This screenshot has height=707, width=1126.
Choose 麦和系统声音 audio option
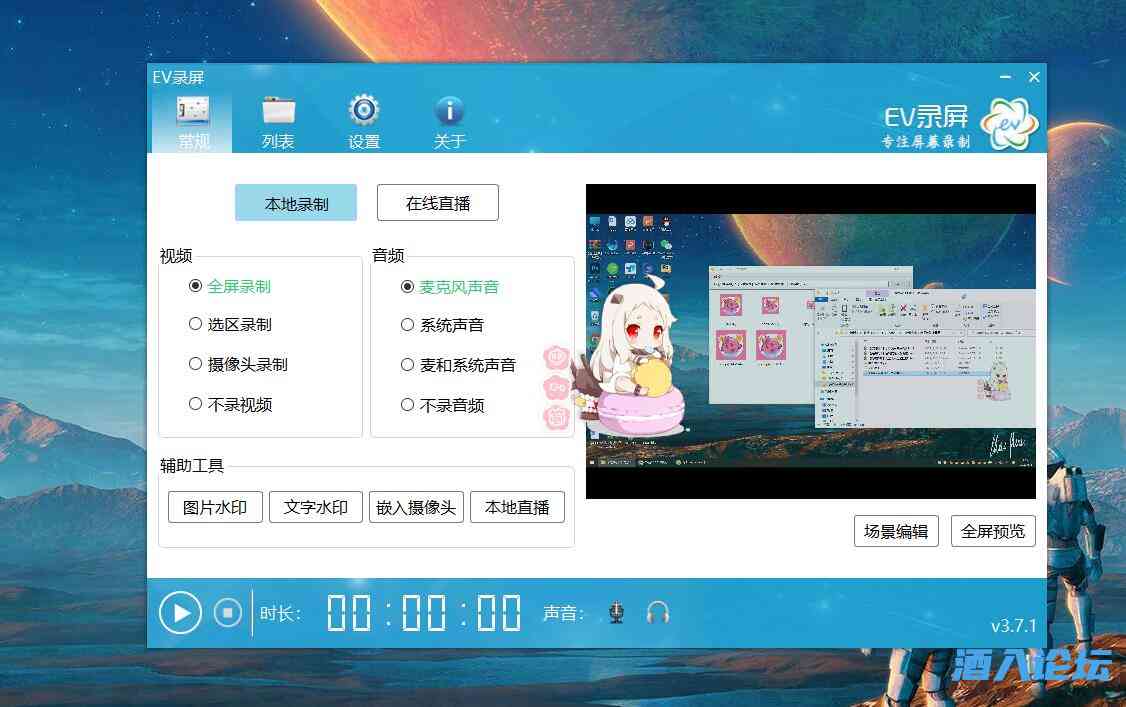458,365
